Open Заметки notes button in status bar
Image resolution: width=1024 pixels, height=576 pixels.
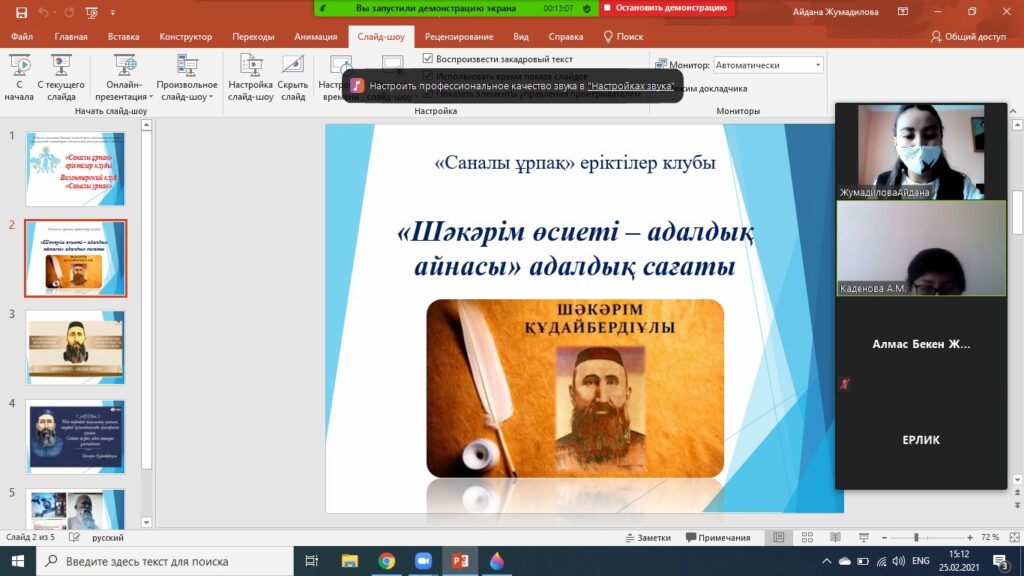coord(648,537)
